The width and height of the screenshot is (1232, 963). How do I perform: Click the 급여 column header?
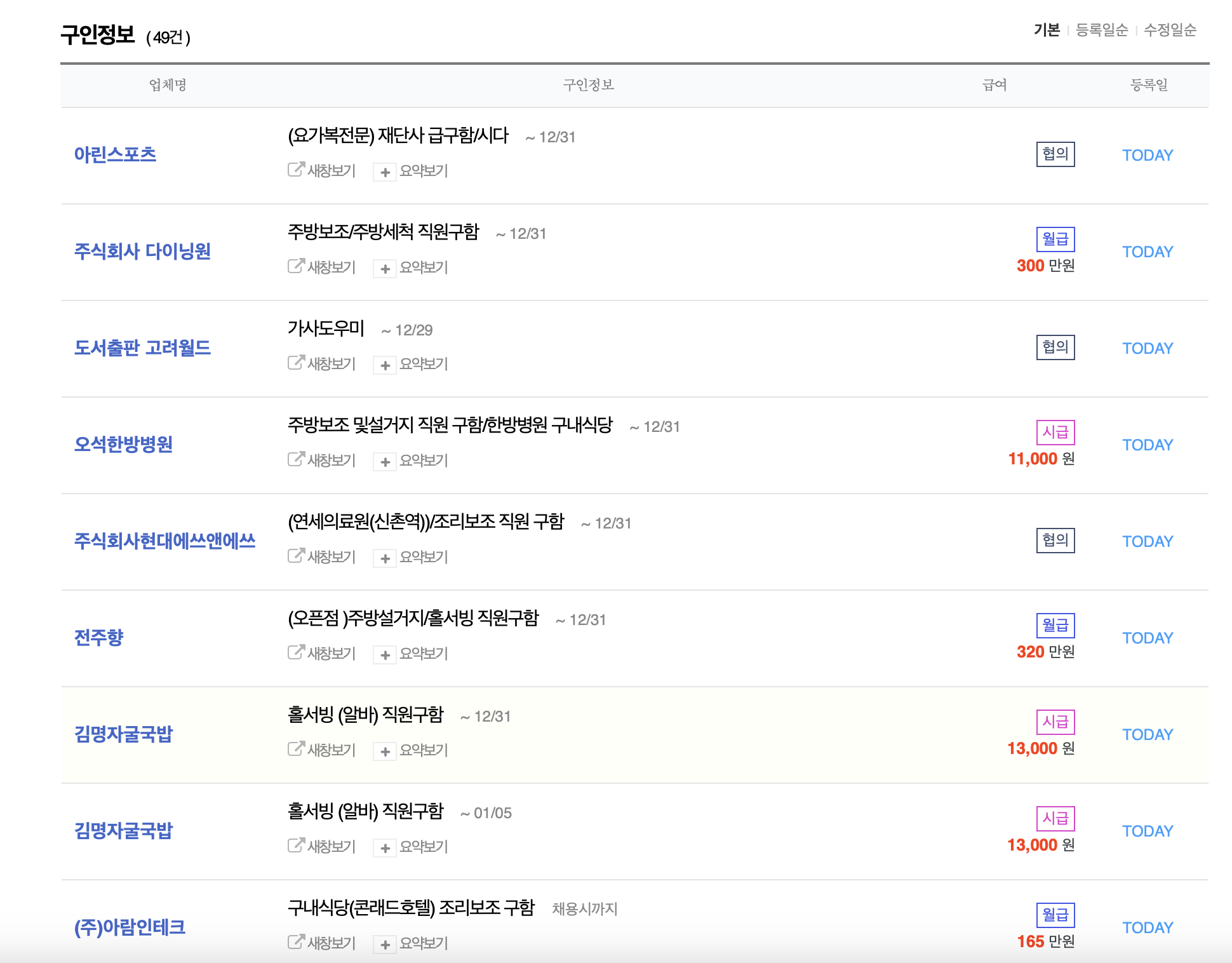[994, 84]
